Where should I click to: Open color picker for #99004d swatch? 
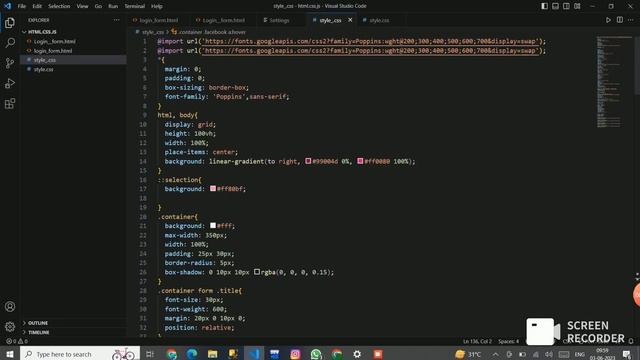click(x=308, y=161)
